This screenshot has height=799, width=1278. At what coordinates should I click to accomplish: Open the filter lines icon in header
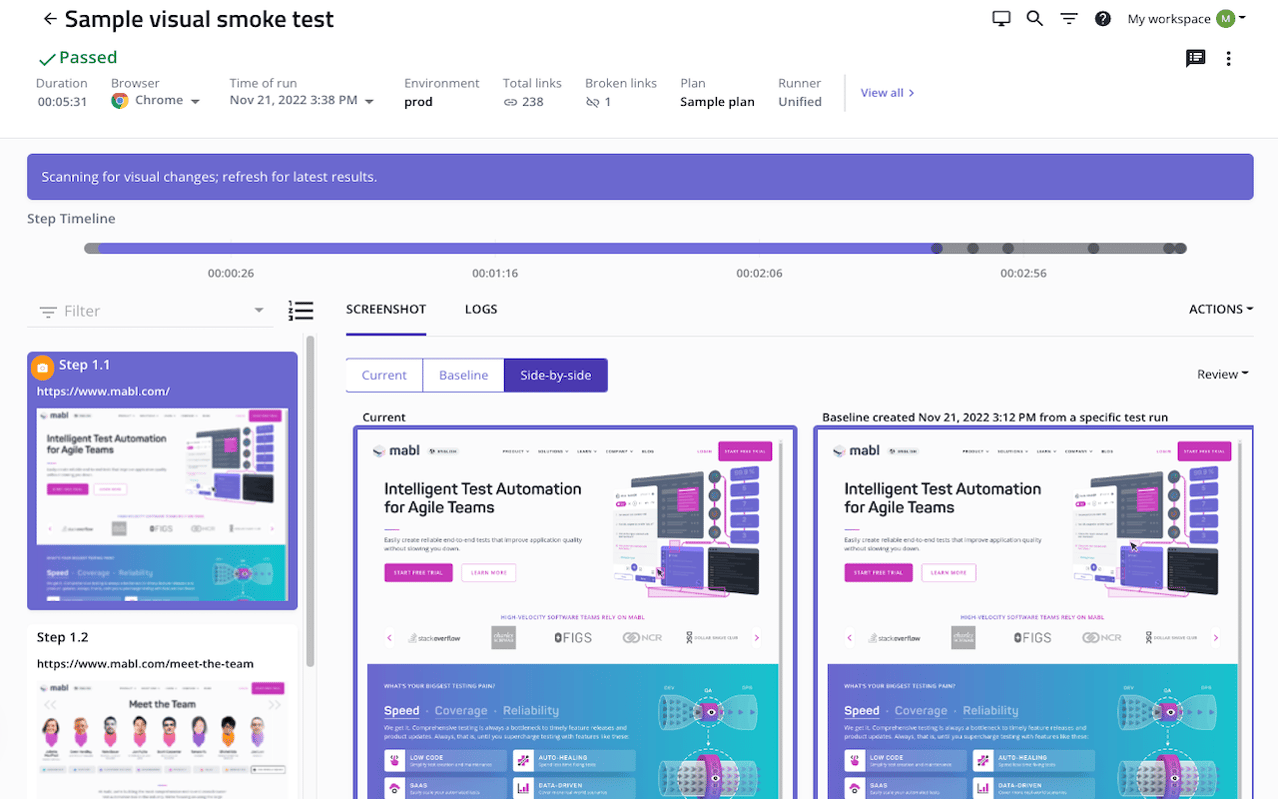(x=1069, y=18)
